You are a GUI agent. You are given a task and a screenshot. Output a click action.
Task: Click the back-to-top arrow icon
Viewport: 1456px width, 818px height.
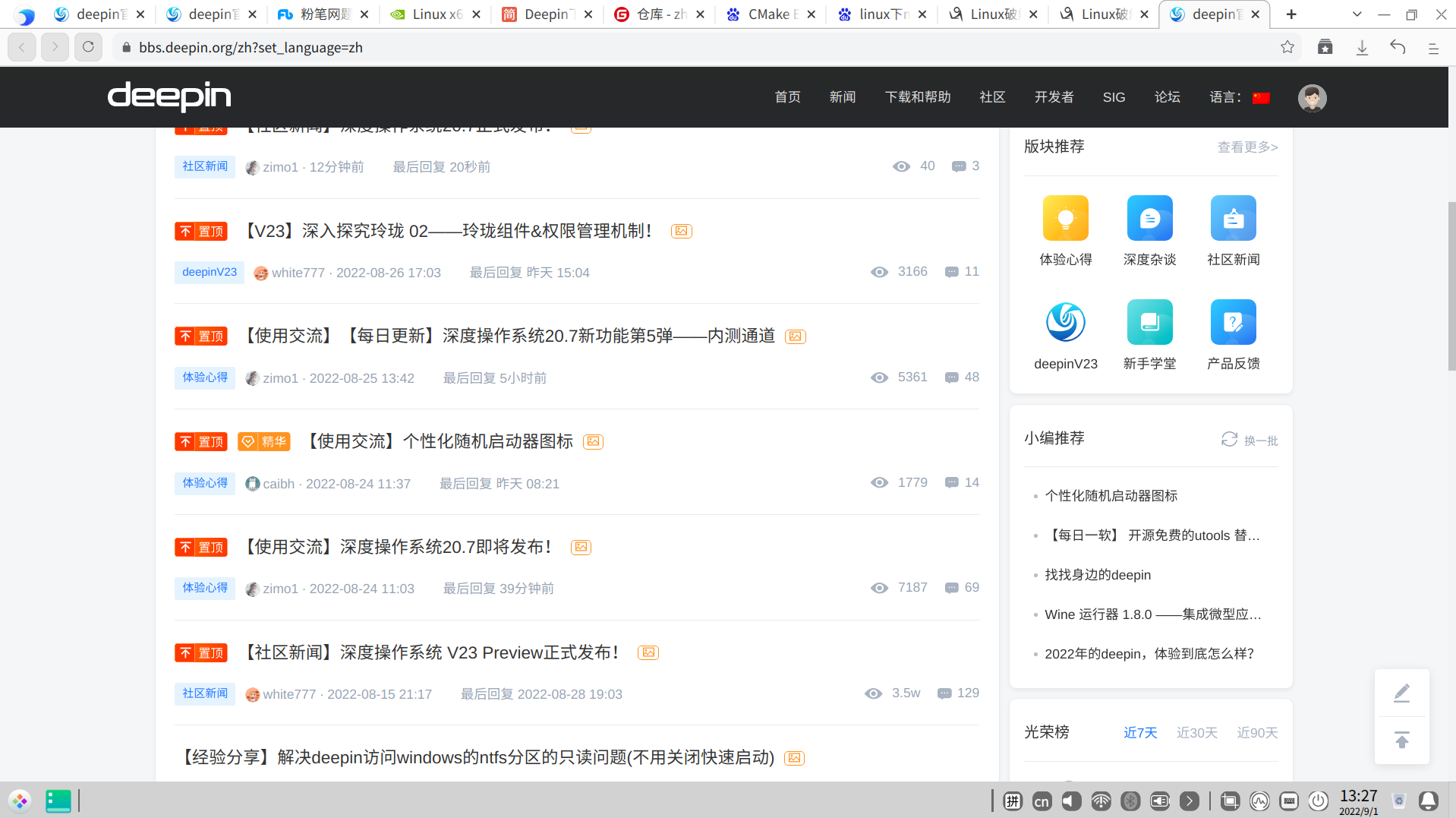pos(1401,740)
